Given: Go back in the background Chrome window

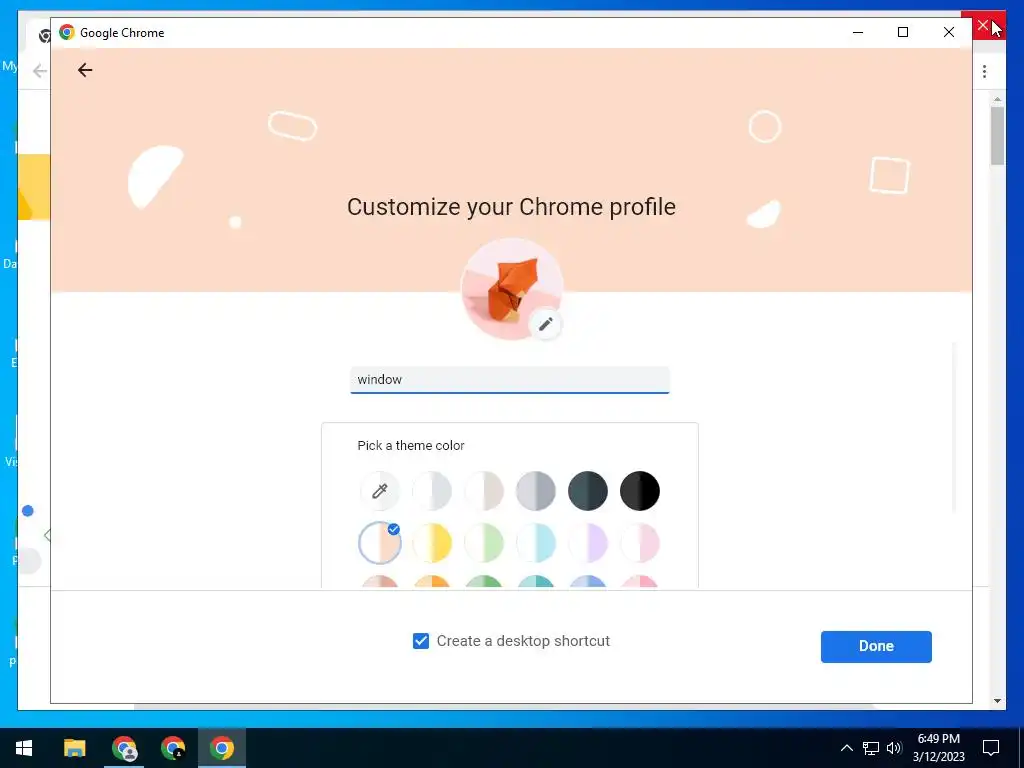Looking at the screenshot, I should click(x=40, y=71).
